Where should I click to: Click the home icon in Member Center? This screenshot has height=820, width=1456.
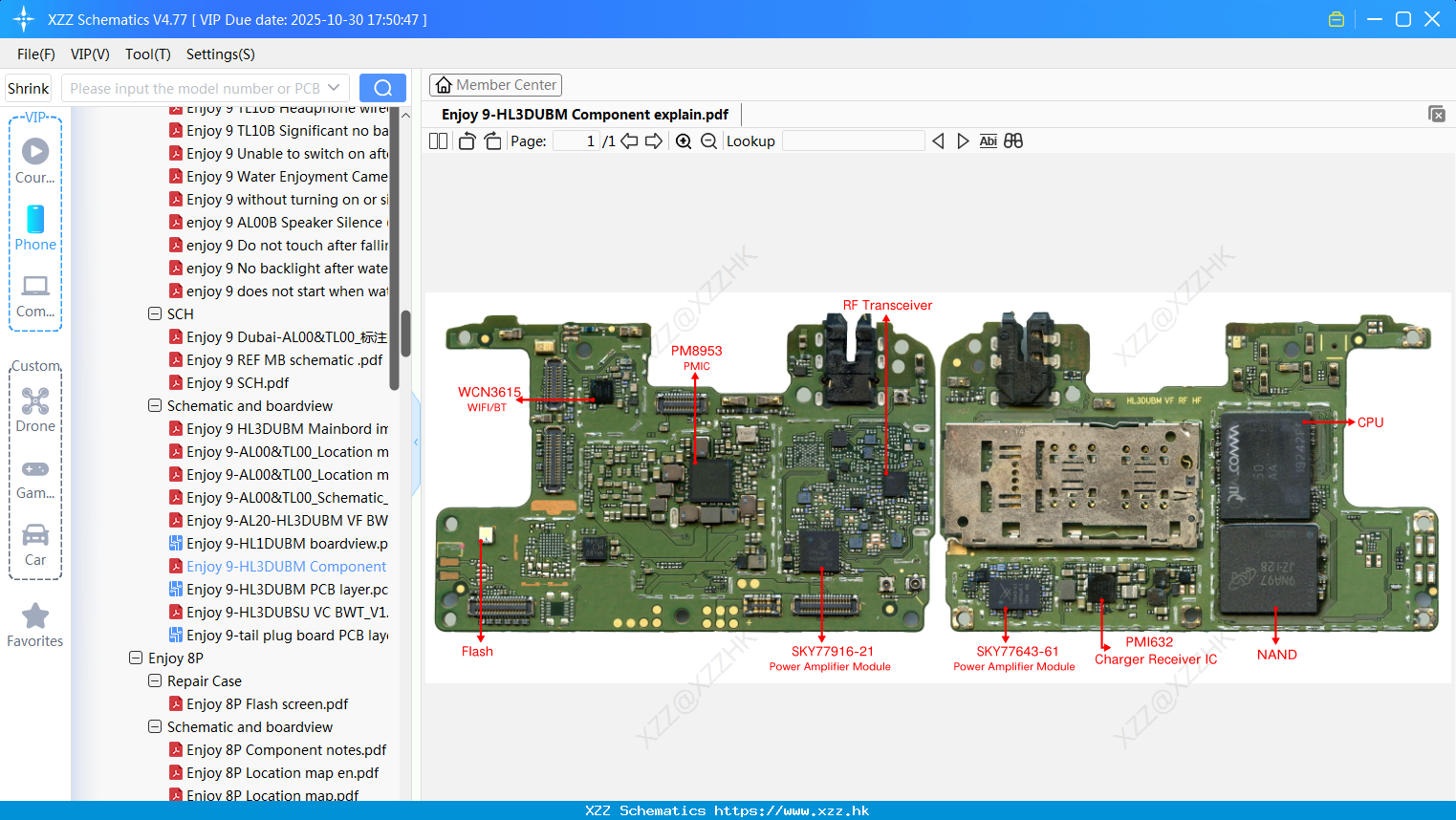pyautogui.click(x=444, y=85)
